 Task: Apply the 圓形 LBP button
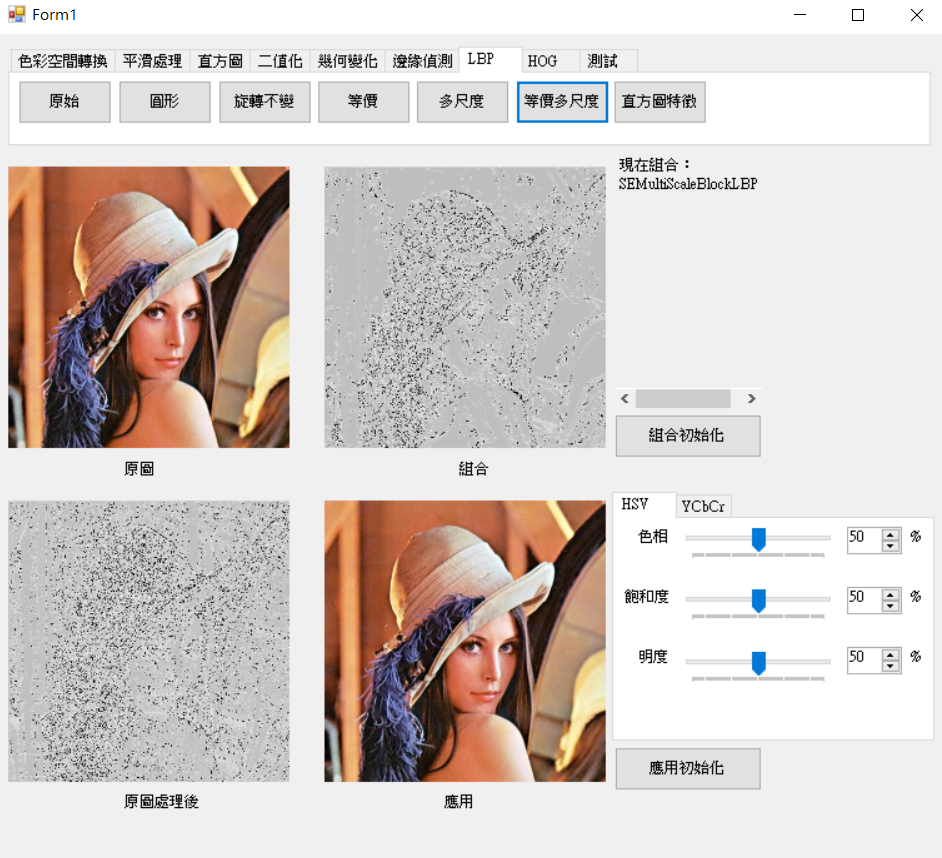click(165, 102)
